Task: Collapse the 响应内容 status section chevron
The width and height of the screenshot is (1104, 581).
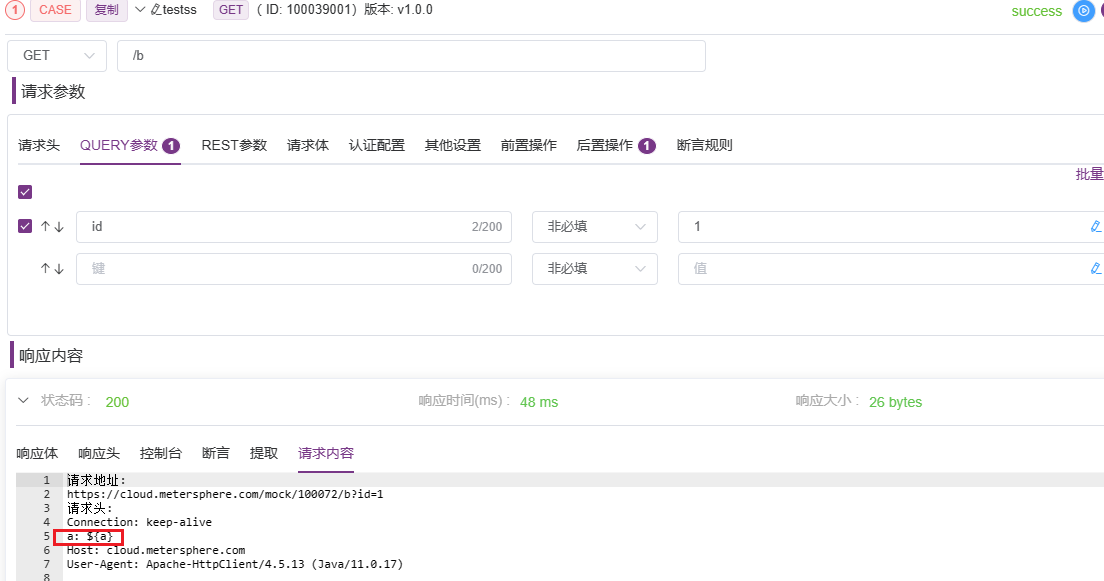Action: pyautogui.click(x=22, y=400)
